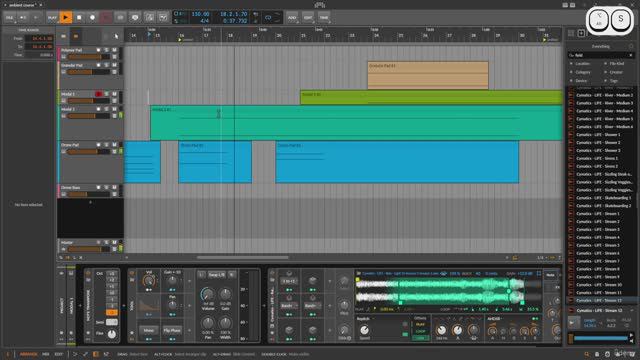Switch to bottom EDIT view tab
Viewport: 640px width, 360px height.
coord(59,354)
